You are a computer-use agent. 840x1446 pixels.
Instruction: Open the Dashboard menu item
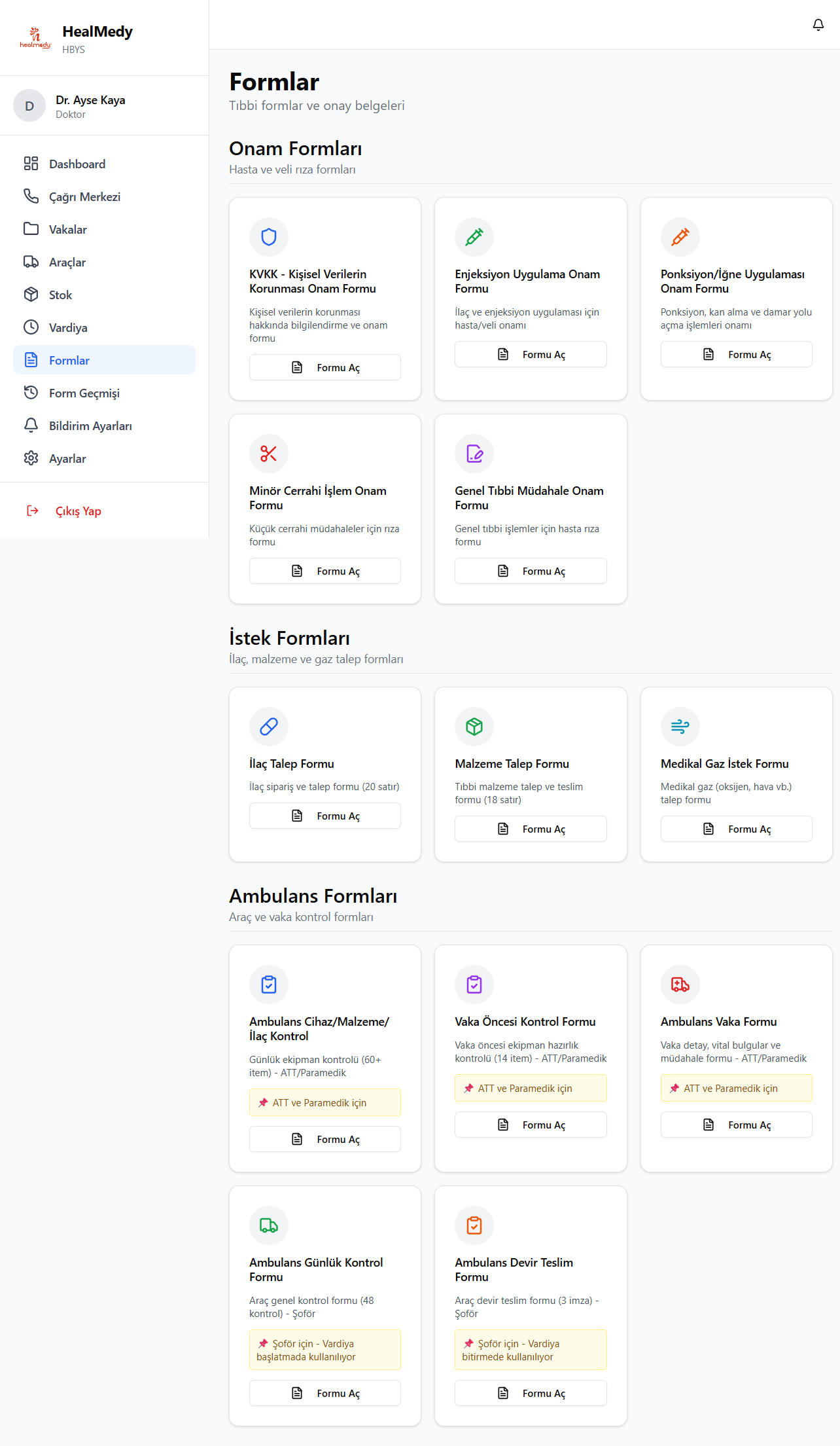[x=77, y=164]
